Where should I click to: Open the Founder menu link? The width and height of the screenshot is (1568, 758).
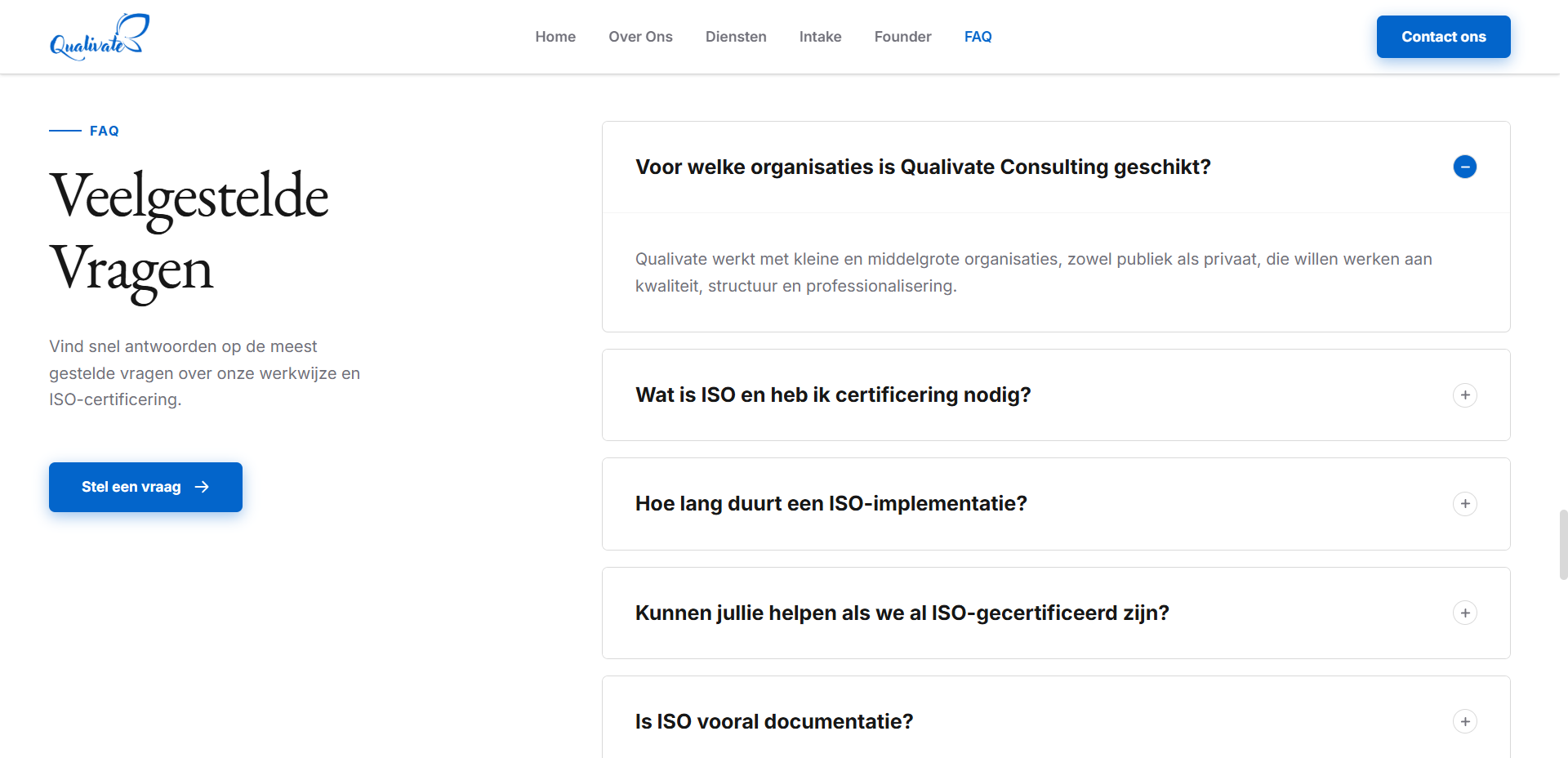pyautogui.click(x=902, y=37)
